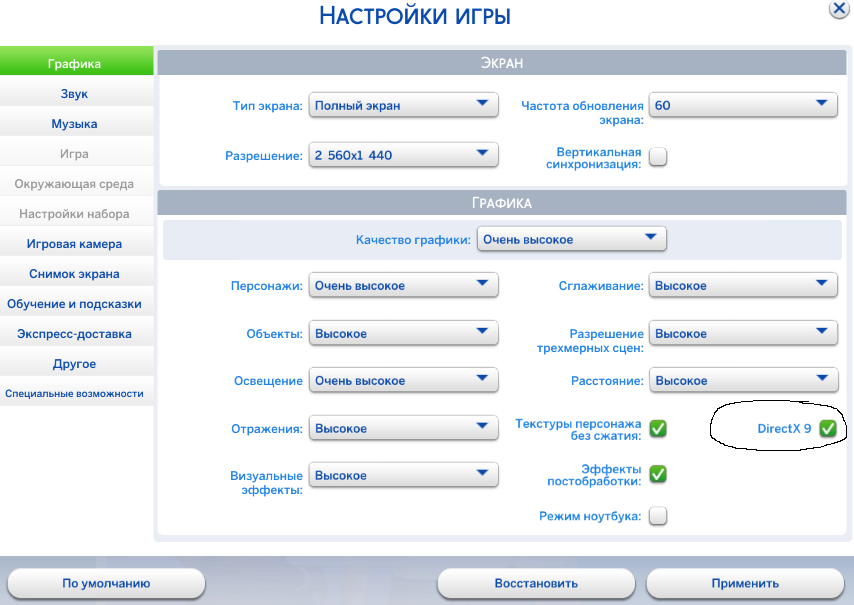Open the Обучение и подсказки tab
Viewport: 854px width, 605px height.
(x=76, y=303)
